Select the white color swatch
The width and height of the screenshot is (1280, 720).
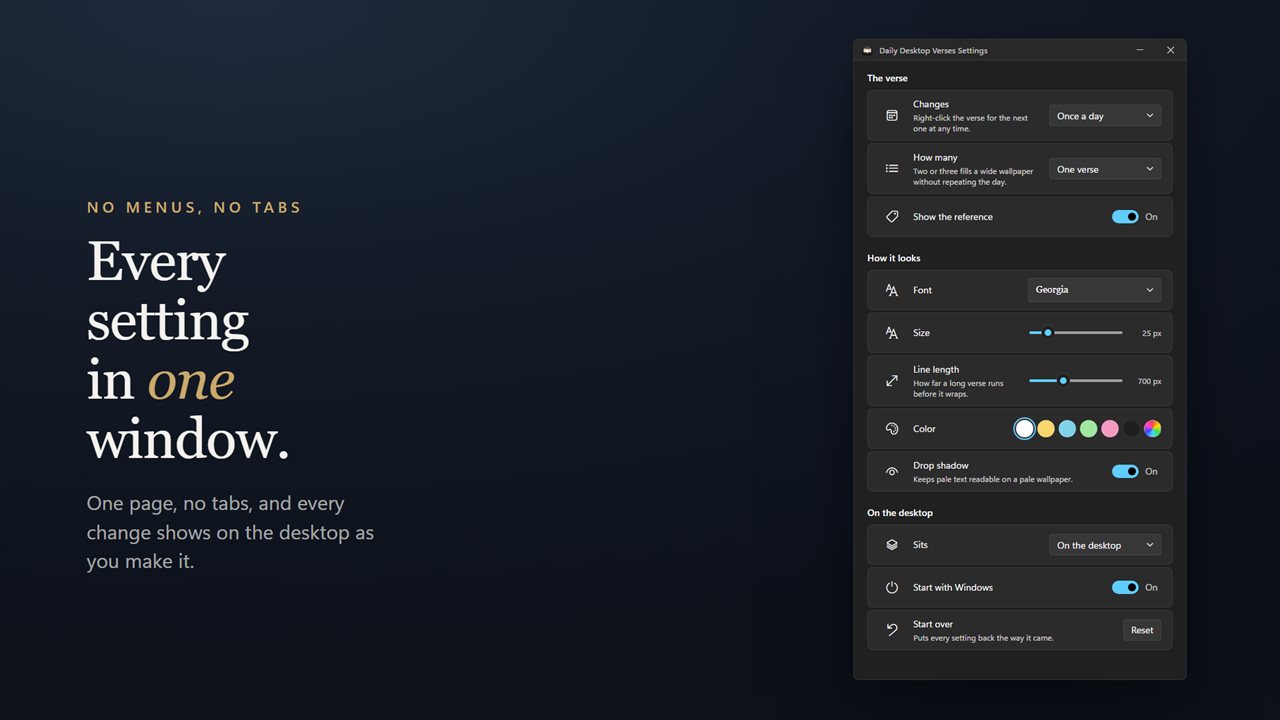tap(1024, 429)
